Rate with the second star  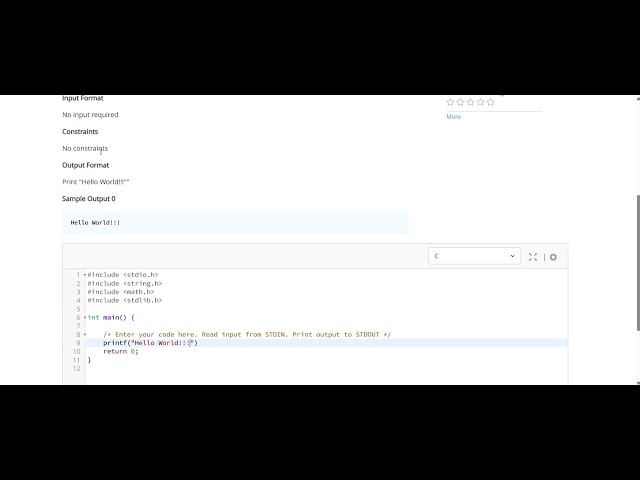460,102
